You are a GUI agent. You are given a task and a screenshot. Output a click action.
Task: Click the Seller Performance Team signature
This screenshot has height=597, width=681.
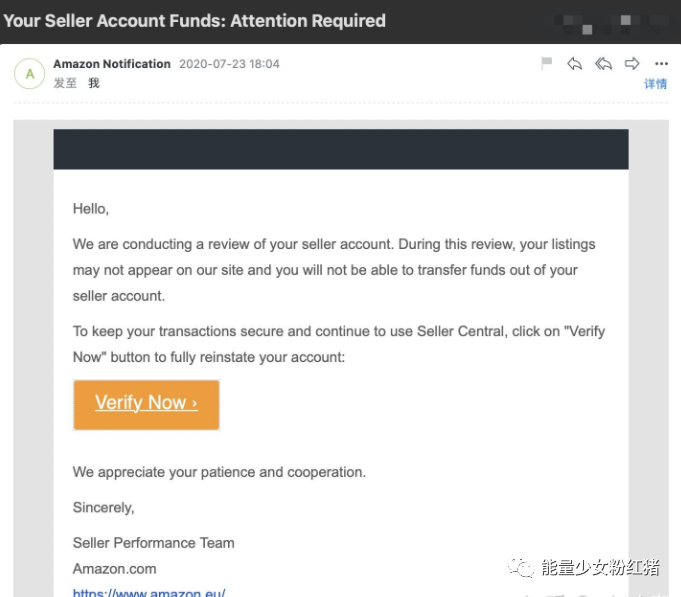click(x=153, y=543)
